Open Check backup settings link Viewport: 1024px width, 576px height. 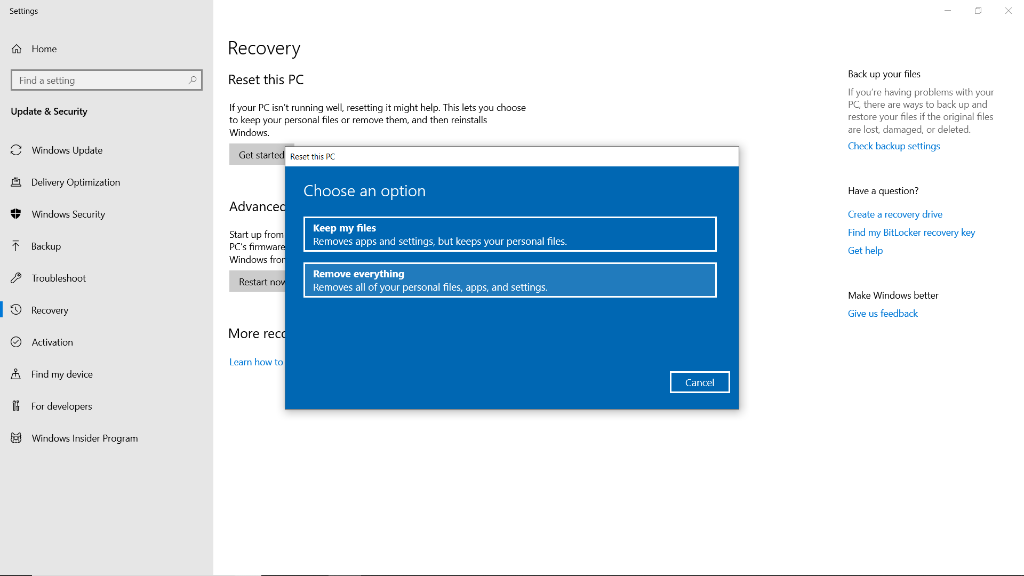894,145
